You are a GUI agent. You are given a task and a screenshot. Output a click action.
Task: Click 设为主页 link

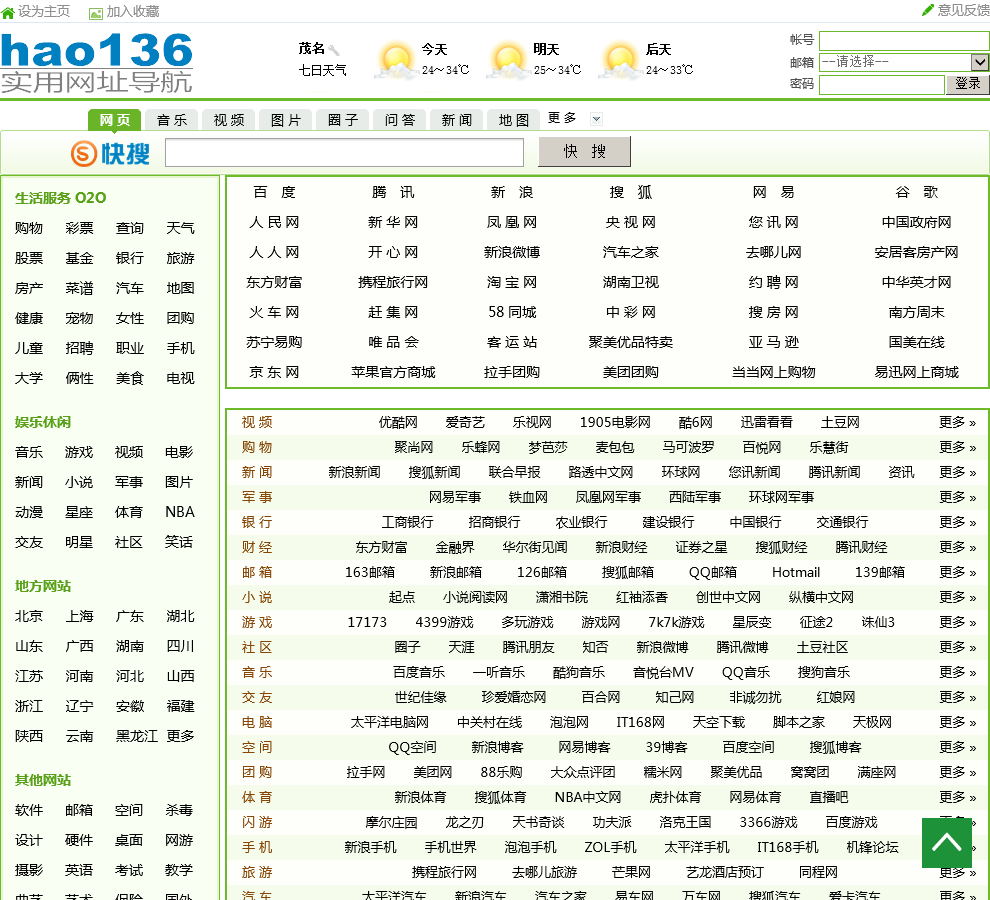pos(44,11)
